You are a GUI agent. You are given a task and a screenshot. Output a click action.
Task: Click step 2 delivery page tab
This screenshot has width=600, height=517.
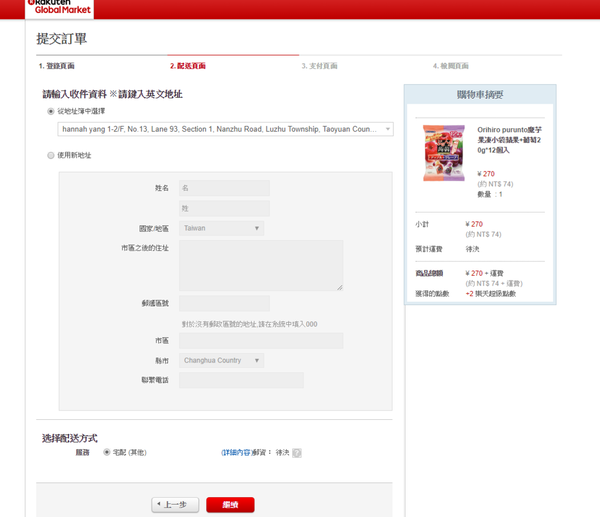[x=188, y=66]
